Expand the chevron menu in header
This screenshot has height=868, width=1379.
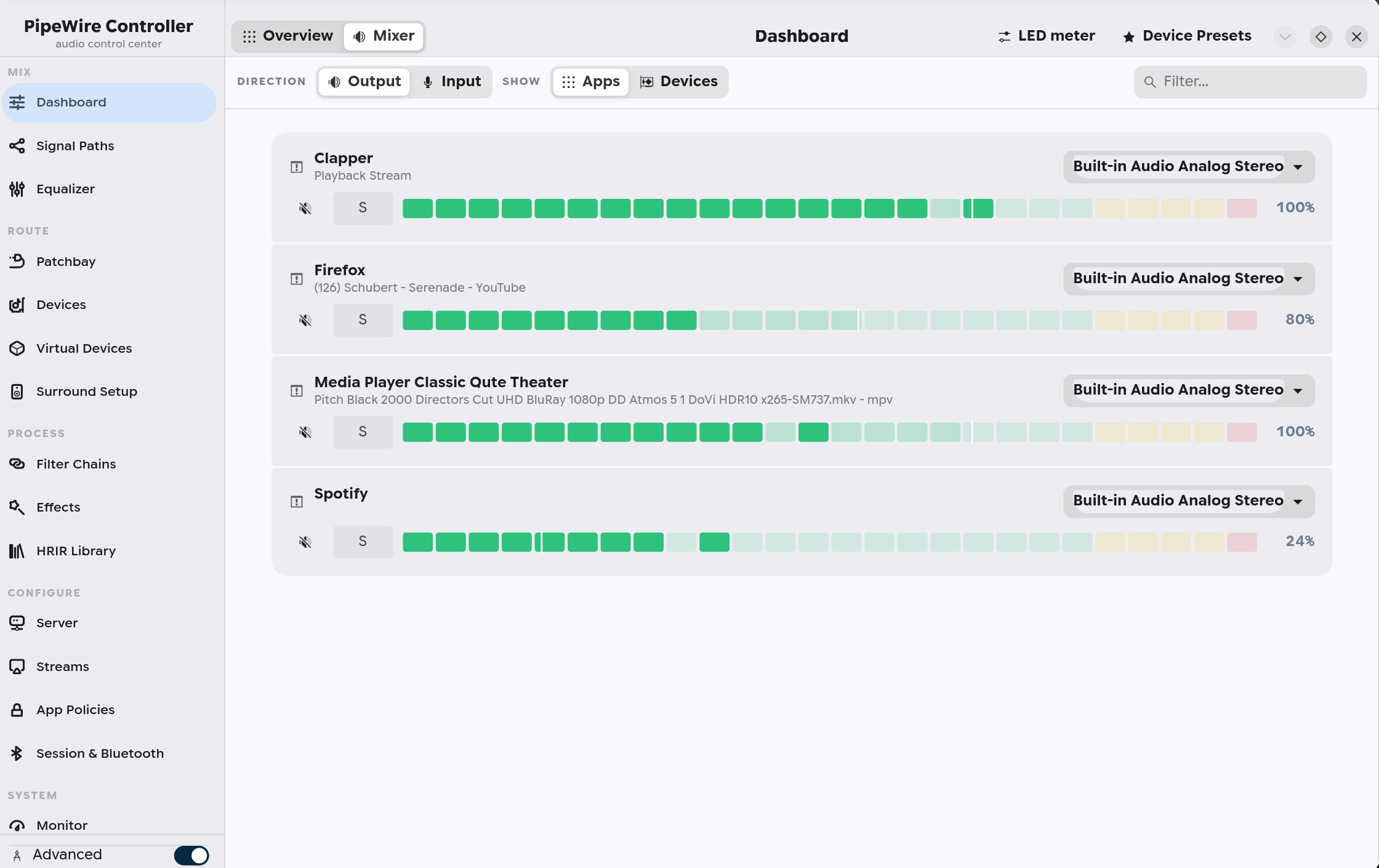(1285, 37)
